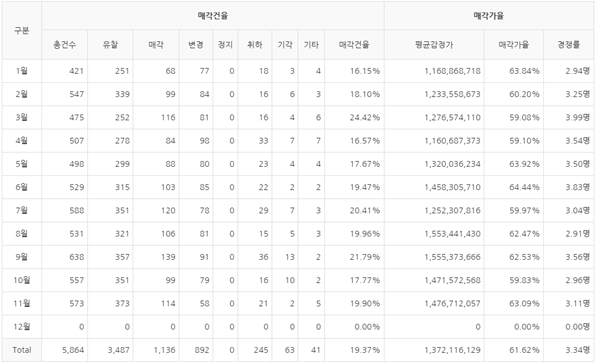Click the value 63.84%
The image size is (596, 363).
[x=525, y=71]
